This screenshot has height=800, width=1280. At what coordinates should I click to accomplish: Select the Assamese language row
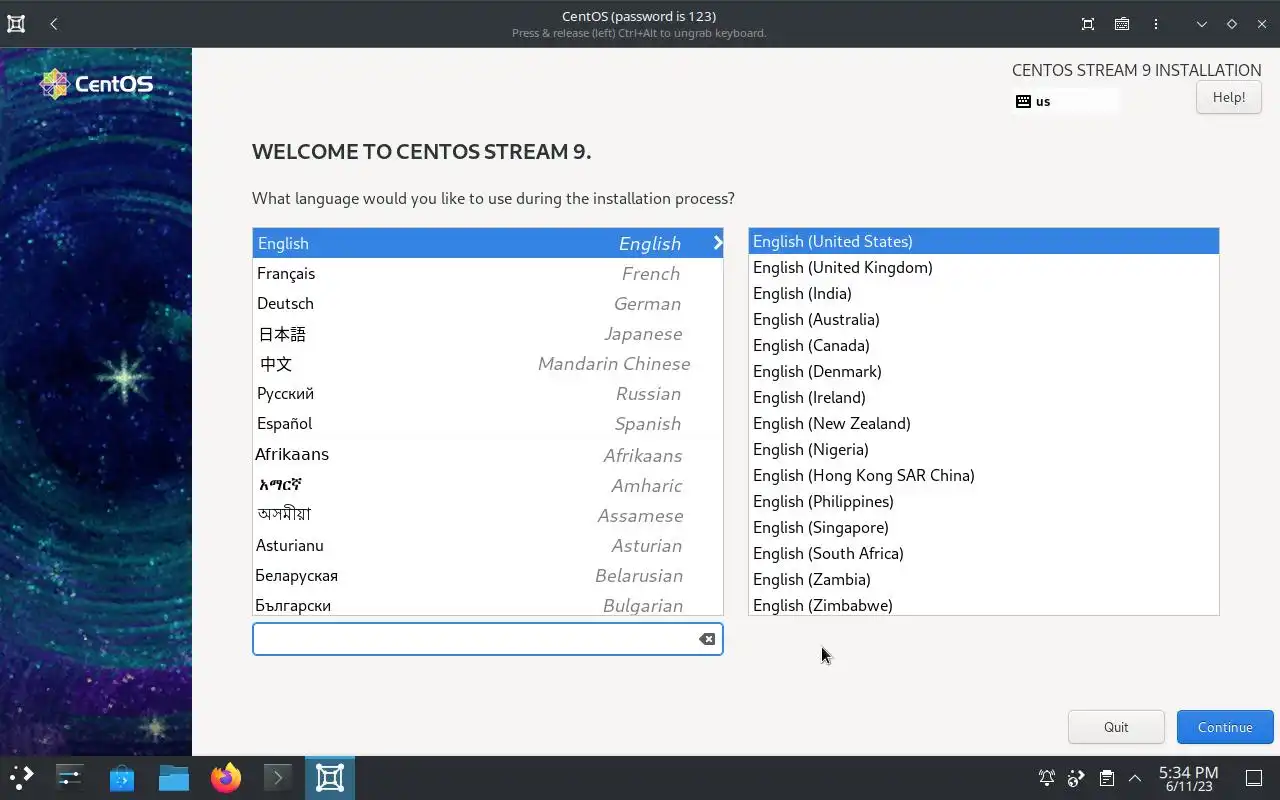[488, 515]
